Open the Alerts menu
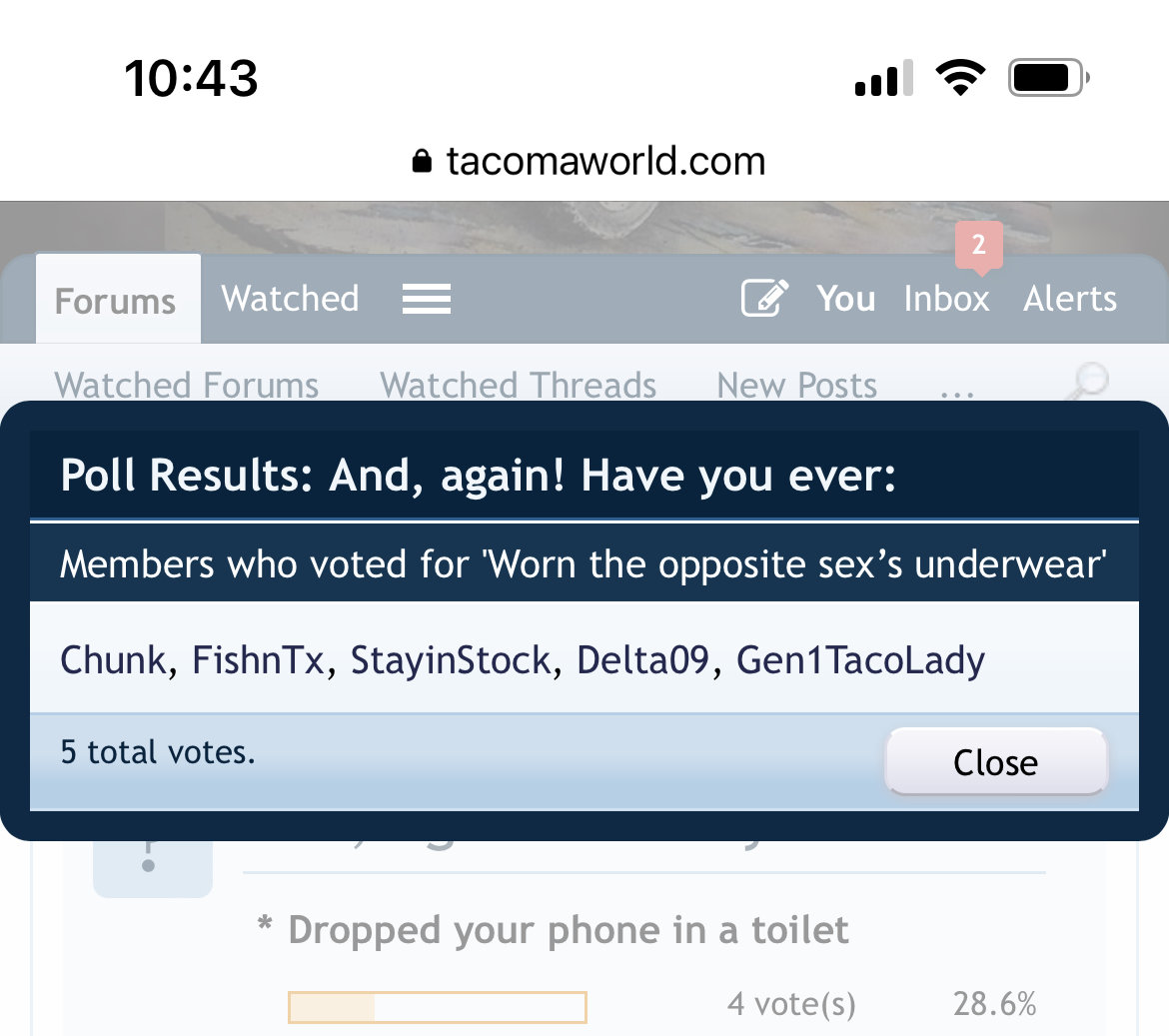This screenshot has width=1169, height=1036. click(1070, 299)
